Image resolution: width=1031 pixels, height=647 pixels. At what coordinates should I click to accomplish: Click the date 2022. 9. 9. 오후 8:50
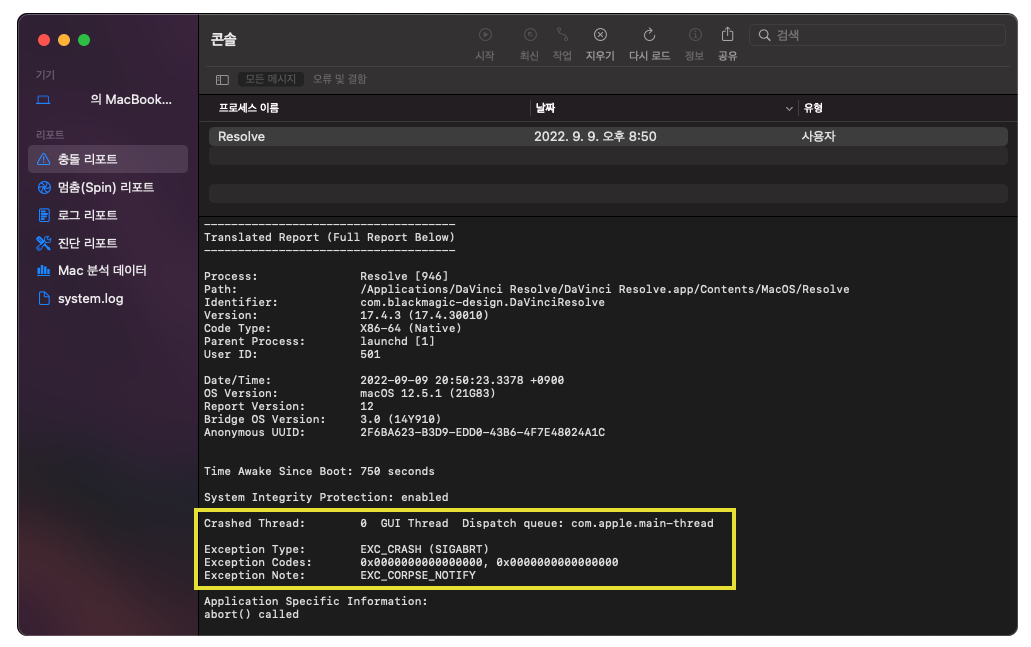[595, 136]
